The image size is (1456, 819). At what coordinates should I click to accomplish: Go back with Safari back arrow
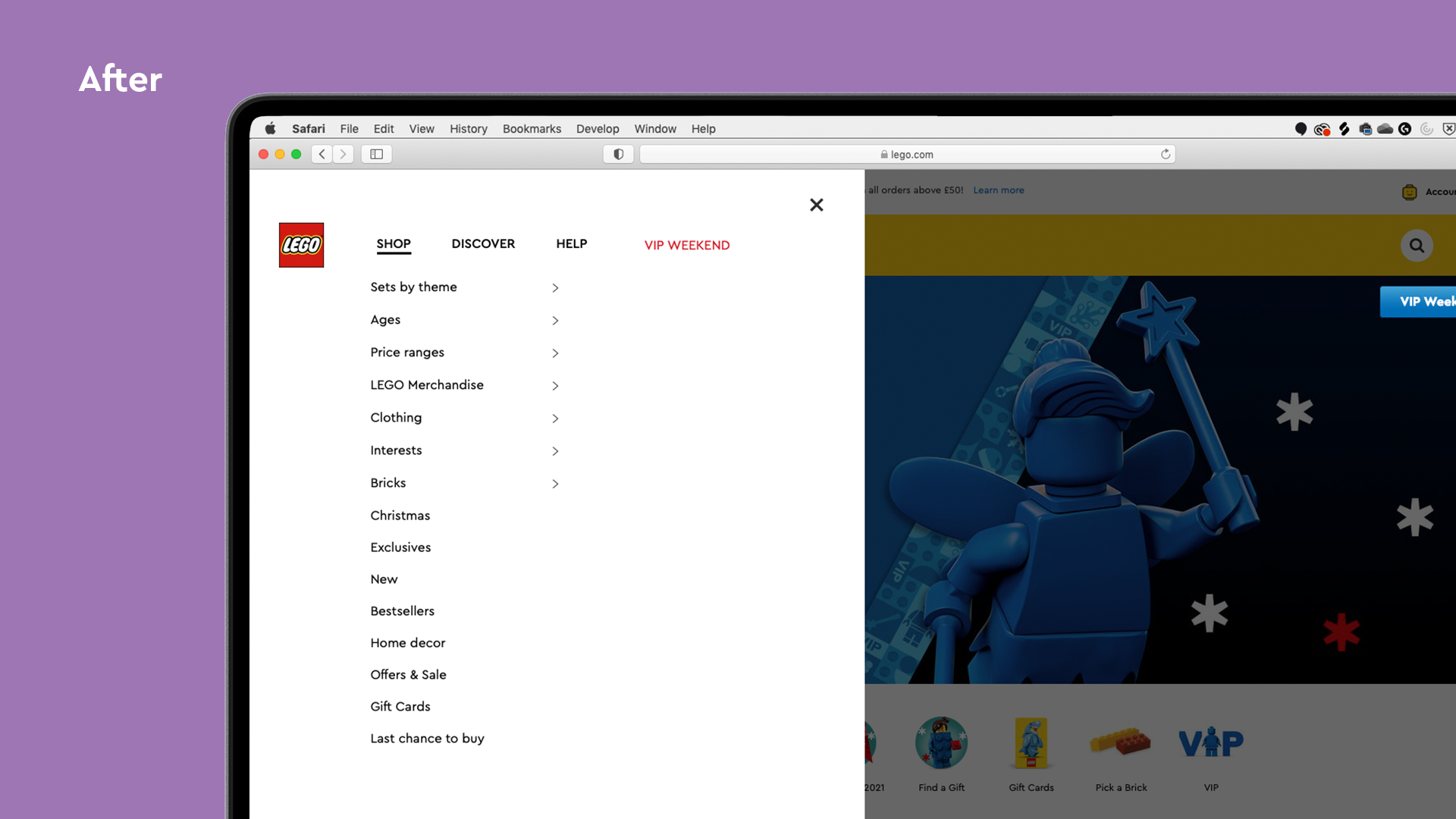pos(322,154)
